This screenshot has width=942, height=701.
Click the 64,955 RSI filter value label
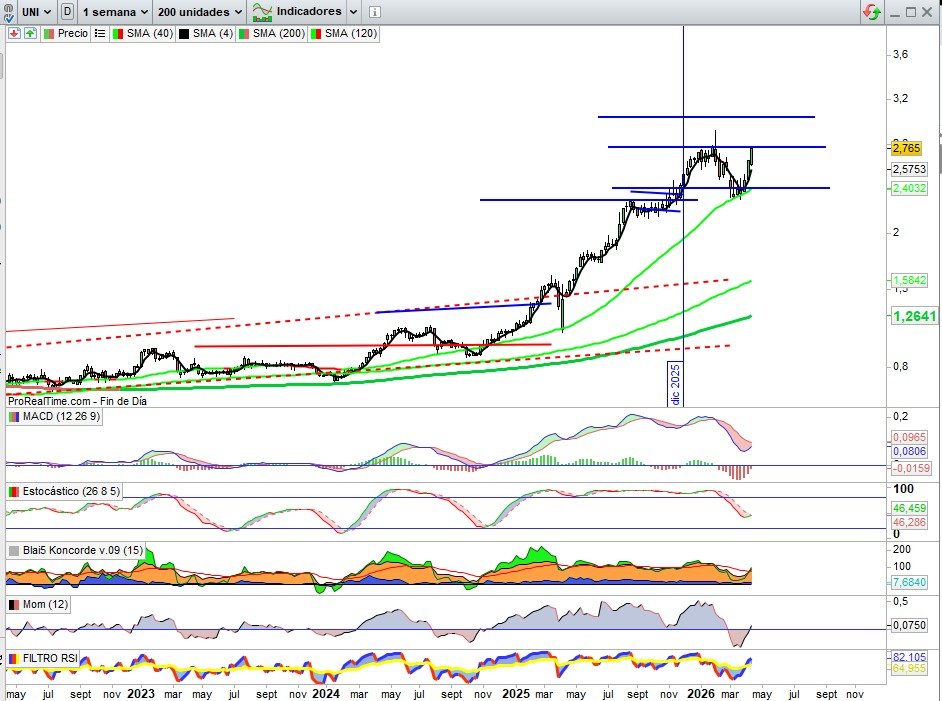909,669
